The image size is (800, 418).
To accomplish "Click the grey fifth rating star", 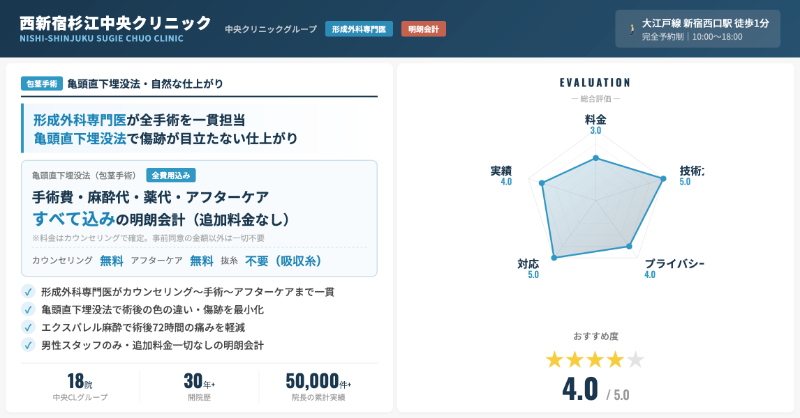I will coord(635,359).
